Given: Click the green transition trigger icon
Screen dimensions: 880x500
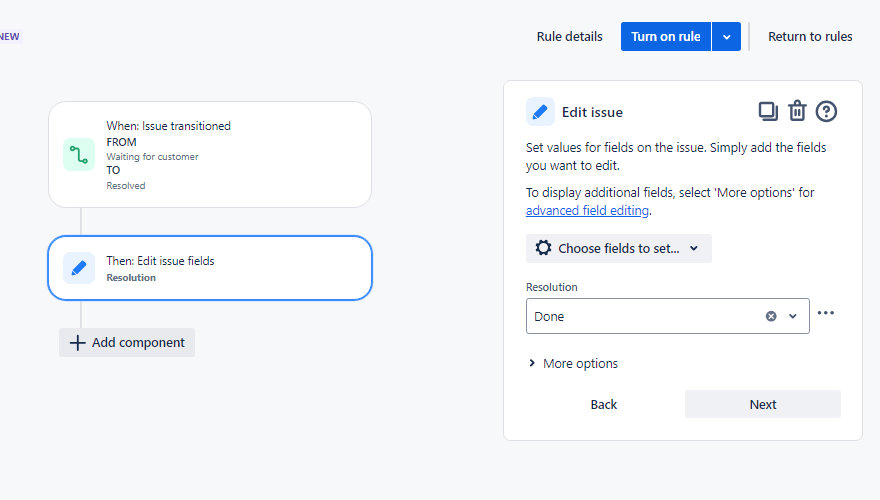Looking at the screenshot, I should point(79,155).
